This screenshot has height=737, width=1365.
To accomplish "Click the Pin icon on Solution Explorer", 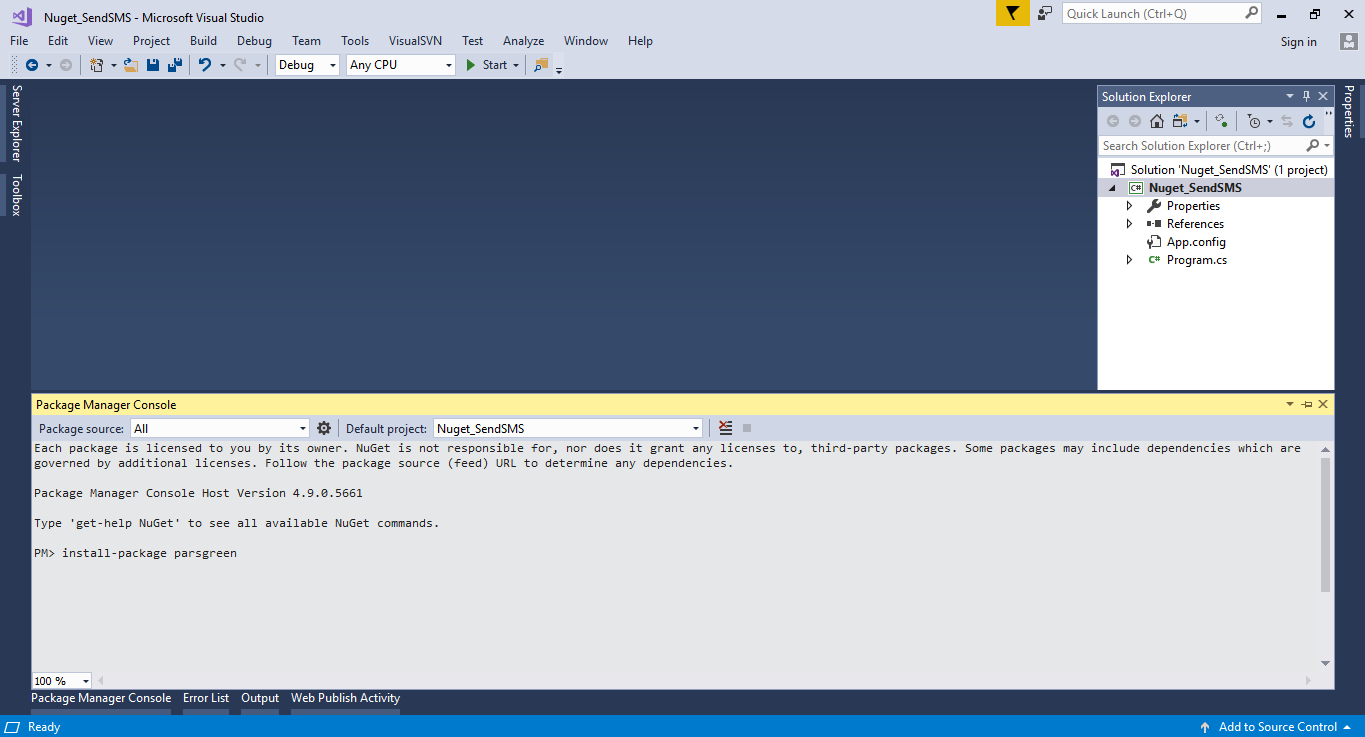I will coord(1306,96).
